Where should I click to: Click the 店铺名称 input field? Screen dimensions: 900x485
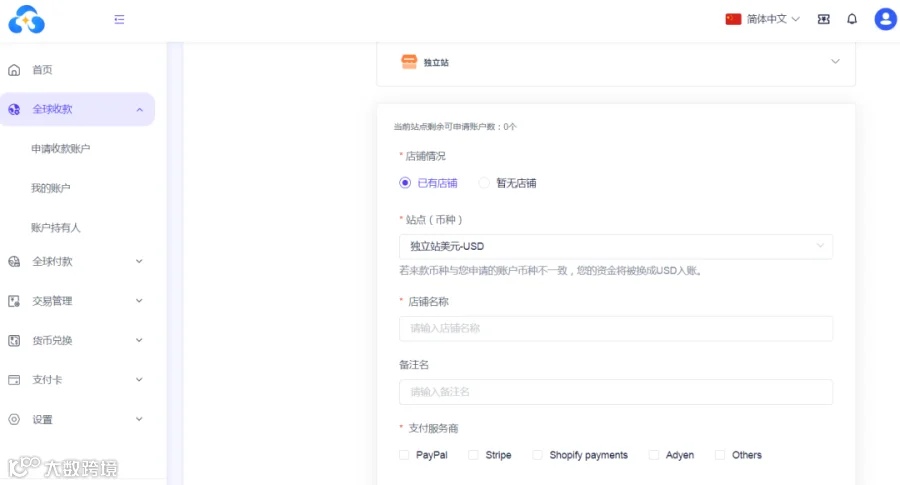pyautogui.click(x=616, y=329)
